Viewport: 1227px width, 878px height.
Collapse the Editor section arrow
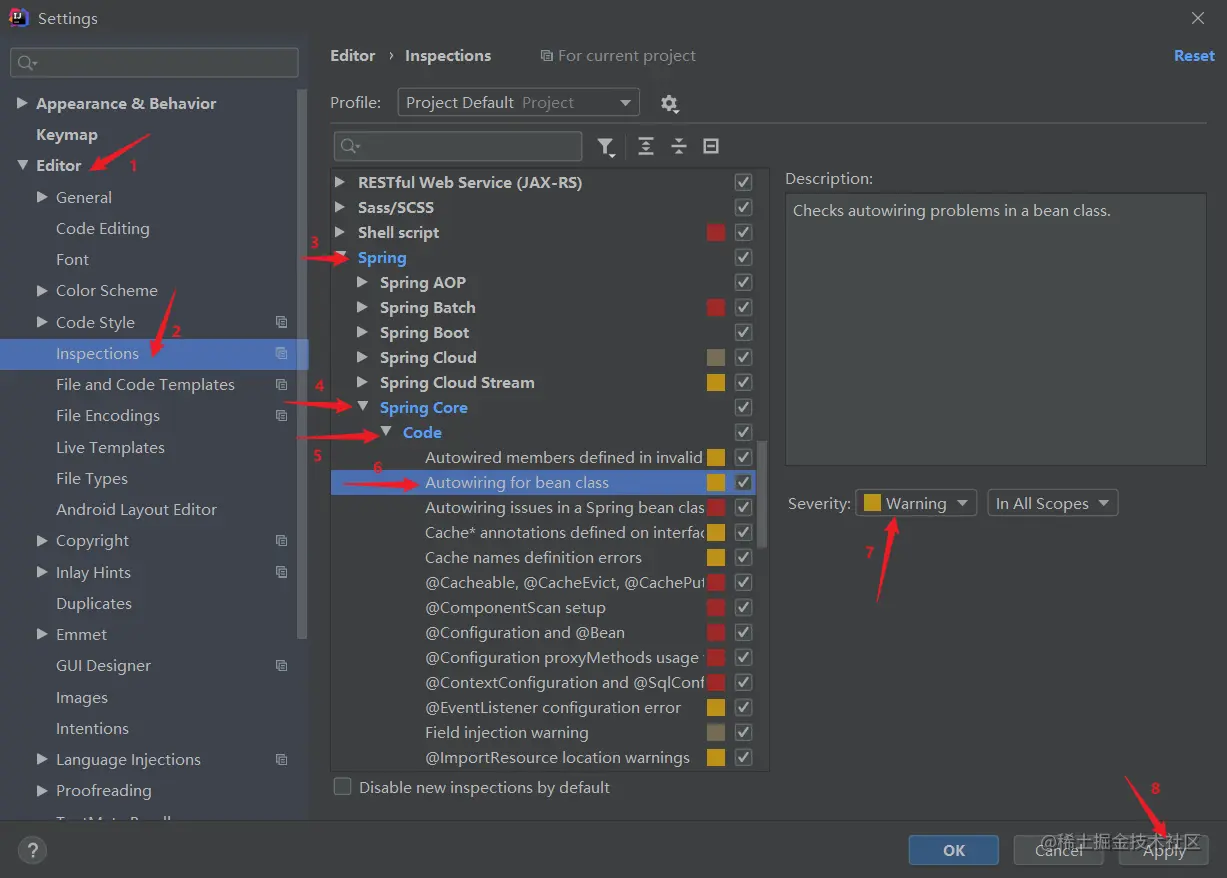(22, 165)
